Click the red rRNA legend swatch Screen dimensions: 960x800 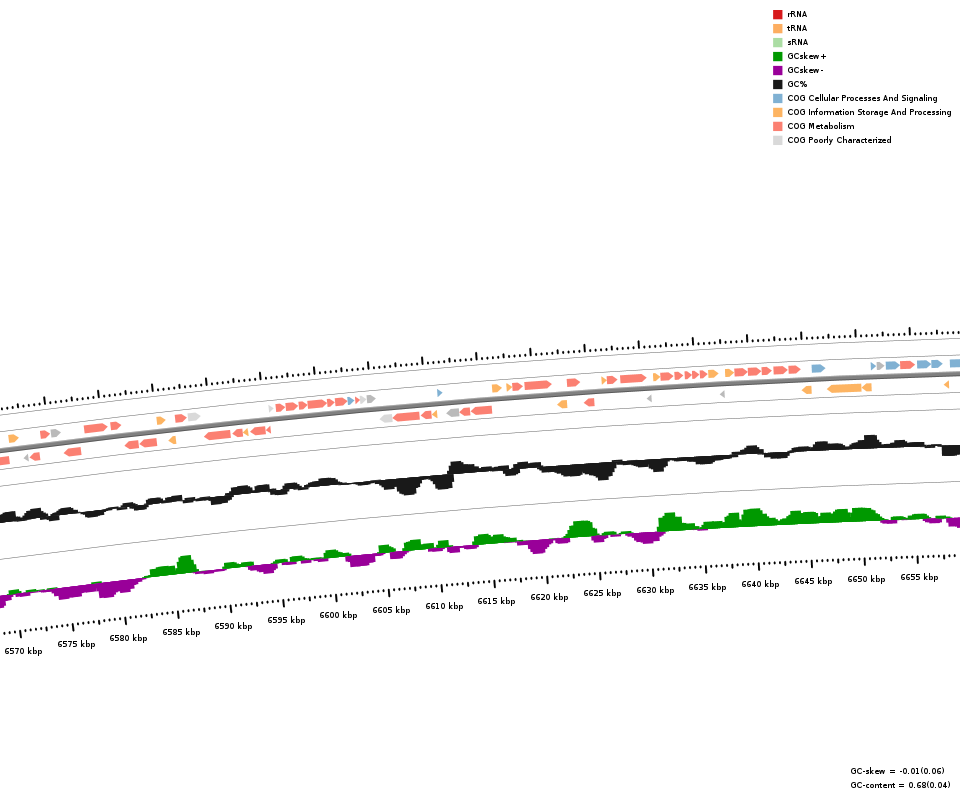point(777,14)
